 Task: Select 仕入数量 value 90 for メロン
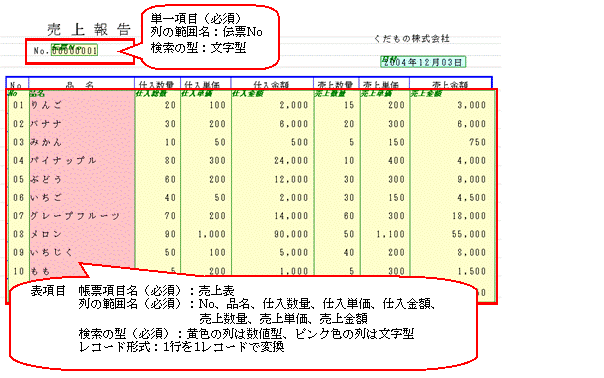coord(170,234)
